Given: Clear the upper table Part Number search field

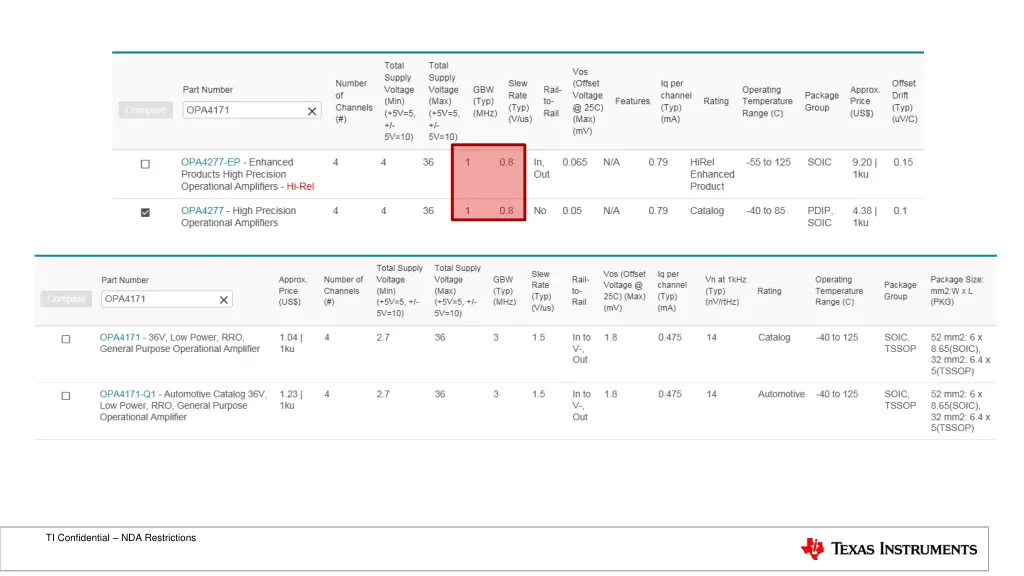Looking at the screenshot, I should (x=312, y=111).
